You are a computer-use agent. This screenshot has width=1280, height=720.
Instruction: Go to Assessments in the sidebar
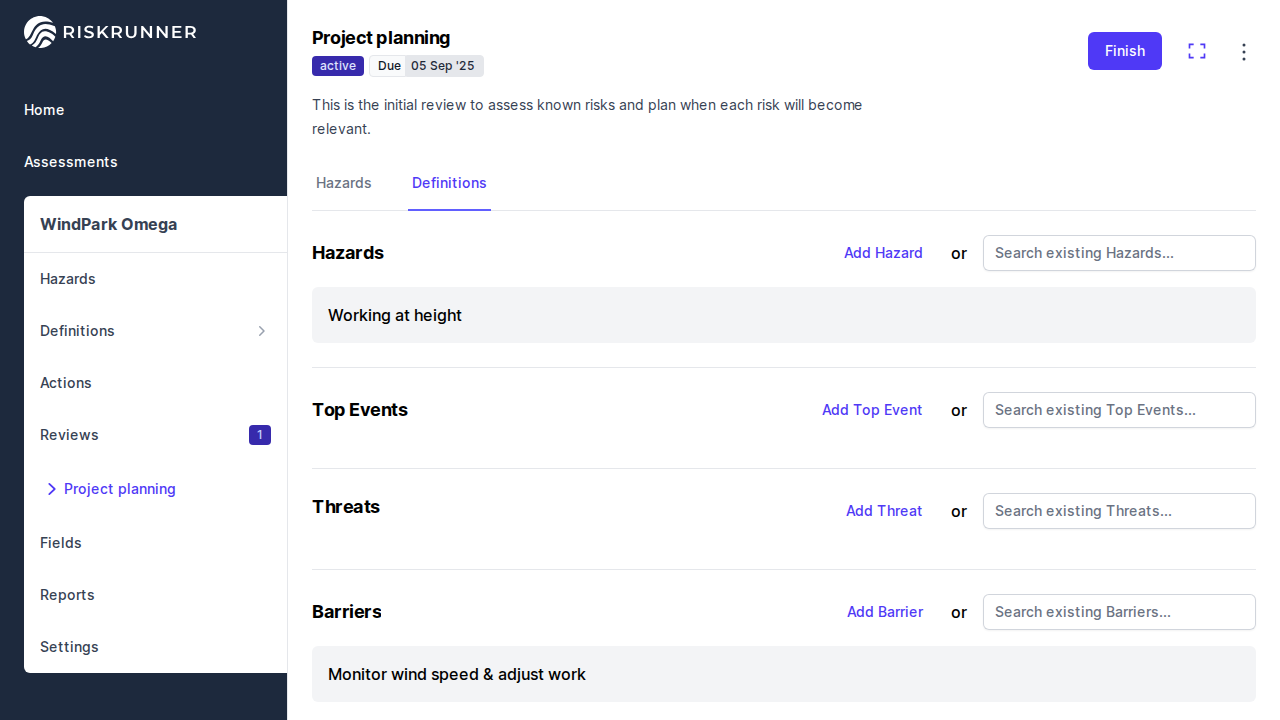(71, 162)
